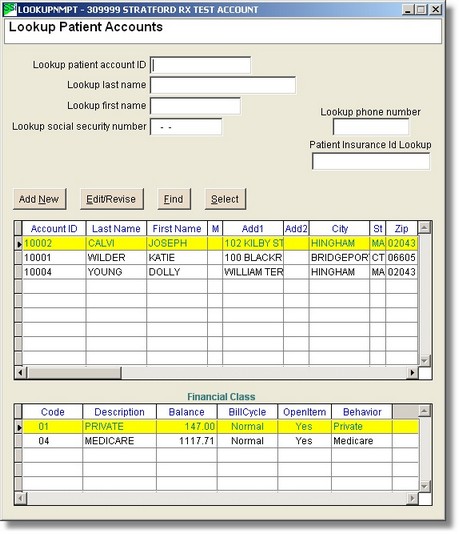Click the 1117.71 balance cell

187,441
